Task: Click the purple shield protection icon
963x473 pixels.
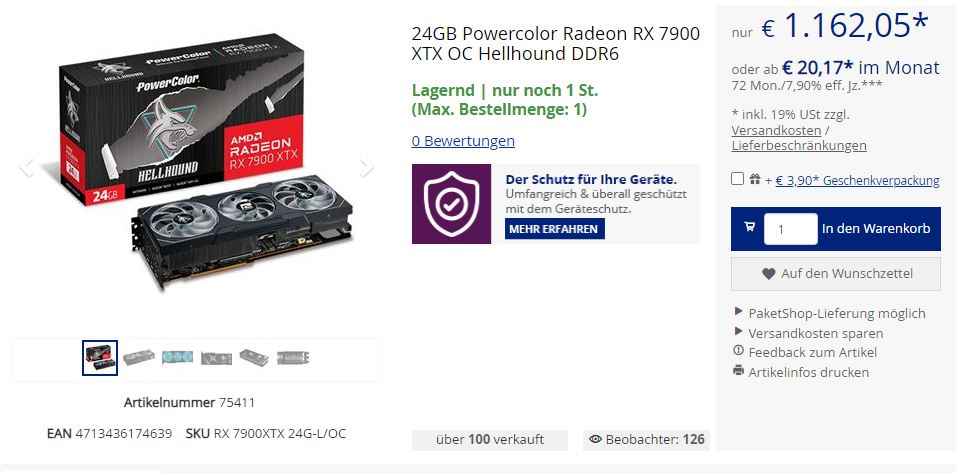Action: [451, 204]
